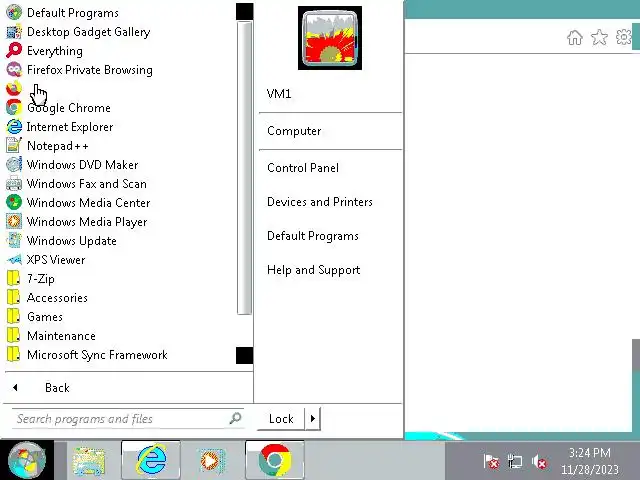This screenshot has width=640, height=480.
Task: Expand the Games folder
Action: [x=35, y=317]
